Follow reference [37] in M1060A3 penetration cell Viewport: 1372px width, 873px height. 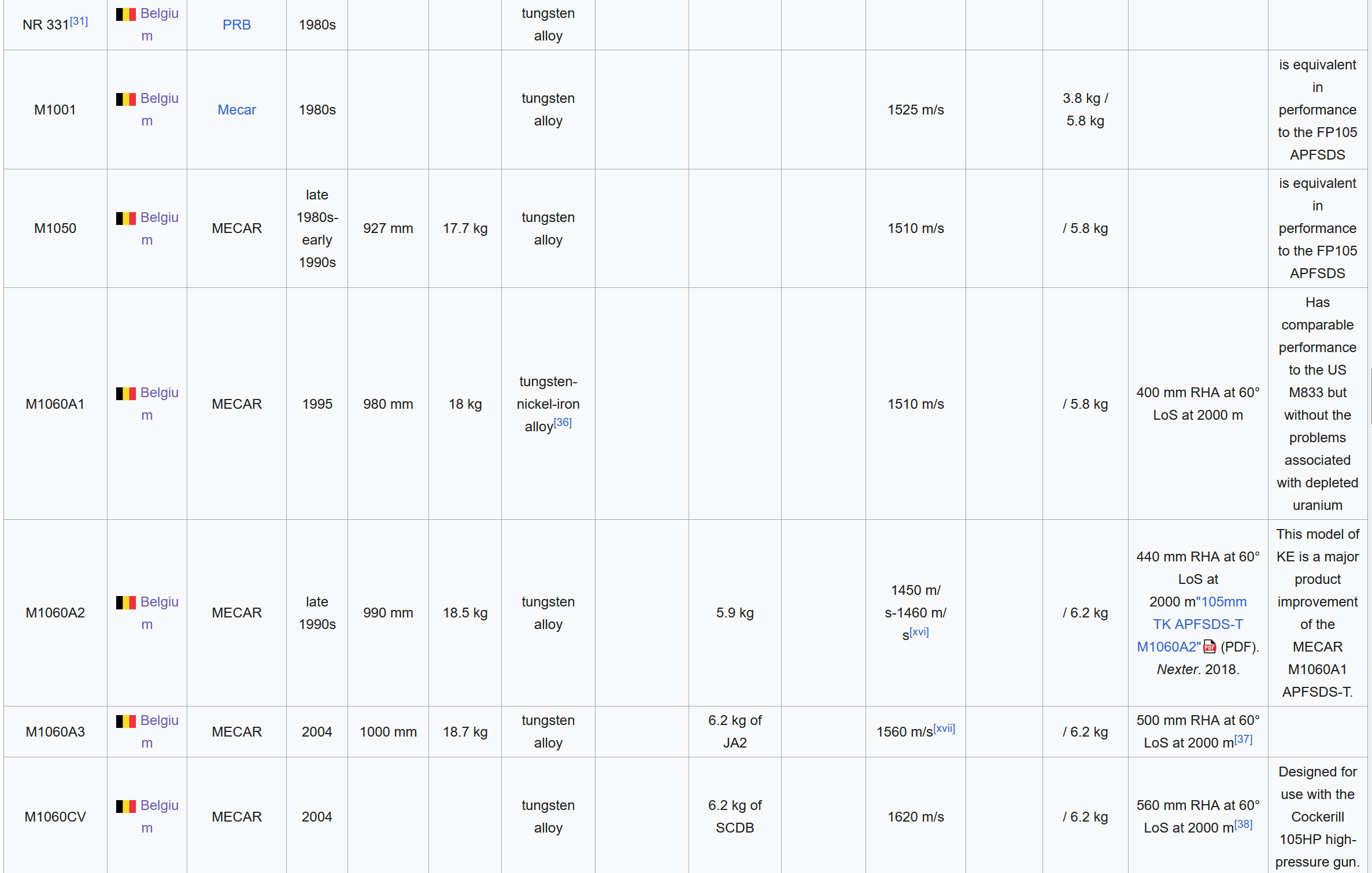click(1243, 739)
